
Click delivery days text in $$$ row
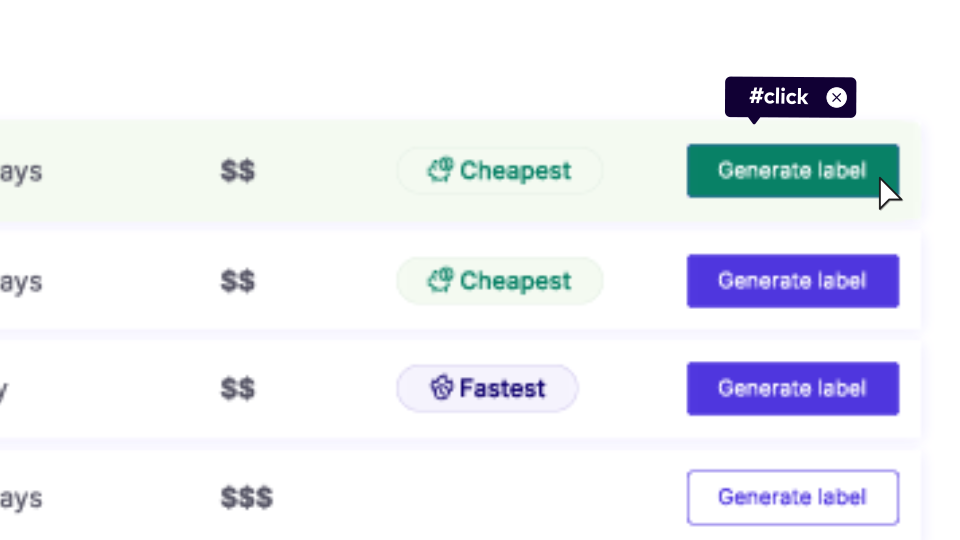coord(20,498)
